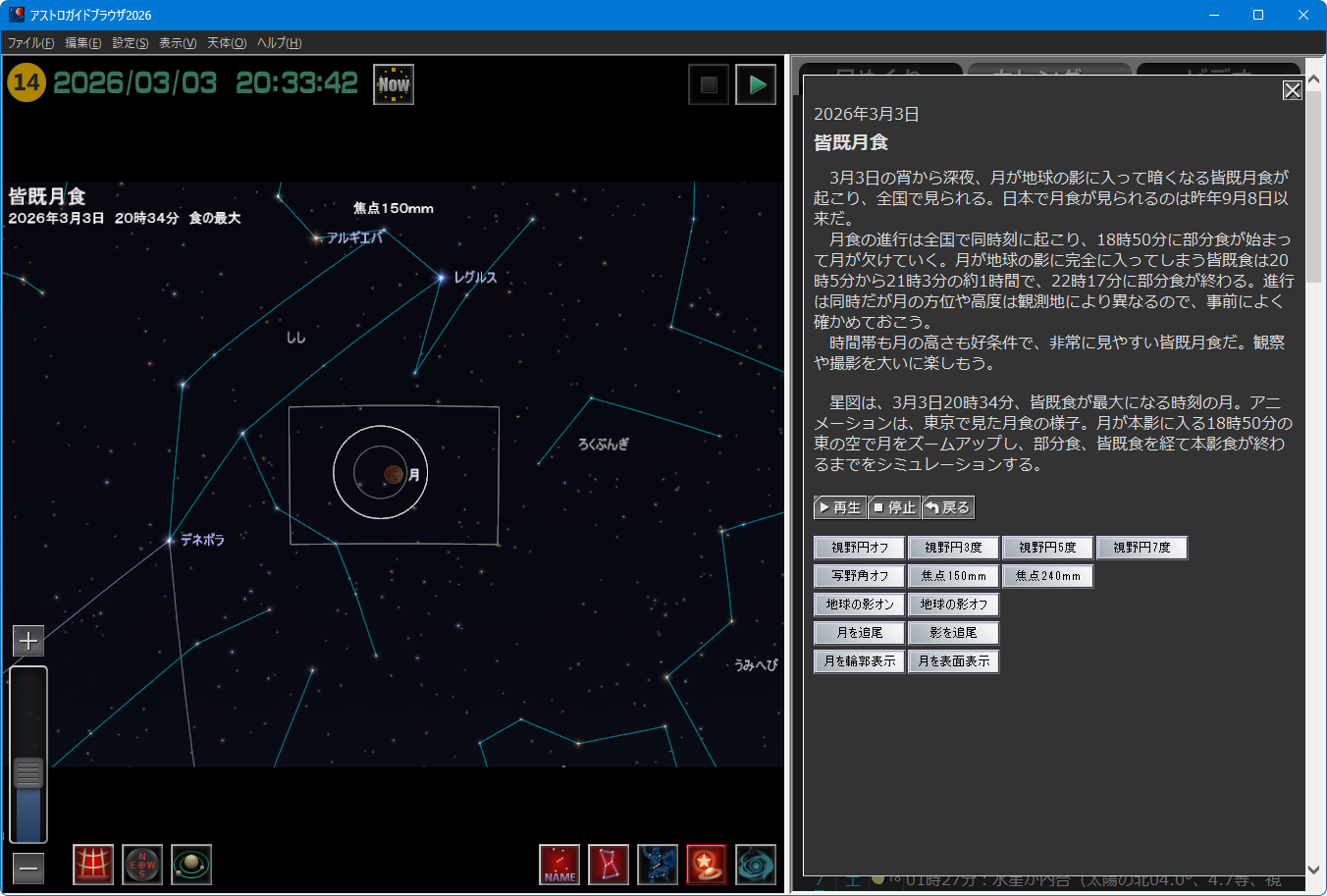The image size is (1327, 896).
Task: Start time animation with green play button
Action: coord(756,84)
